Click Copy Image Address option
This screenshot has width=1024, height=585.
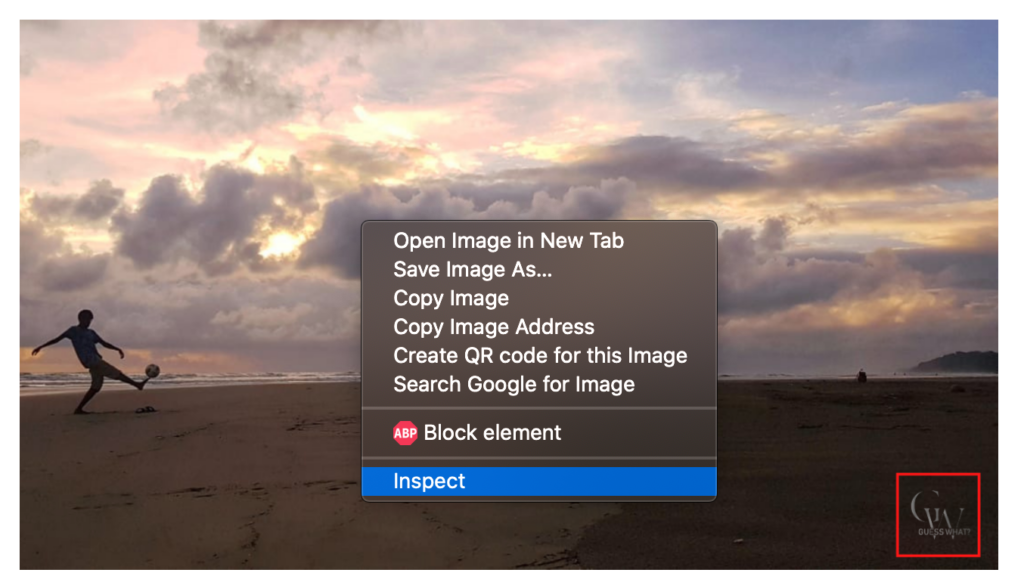pos(493,327)
